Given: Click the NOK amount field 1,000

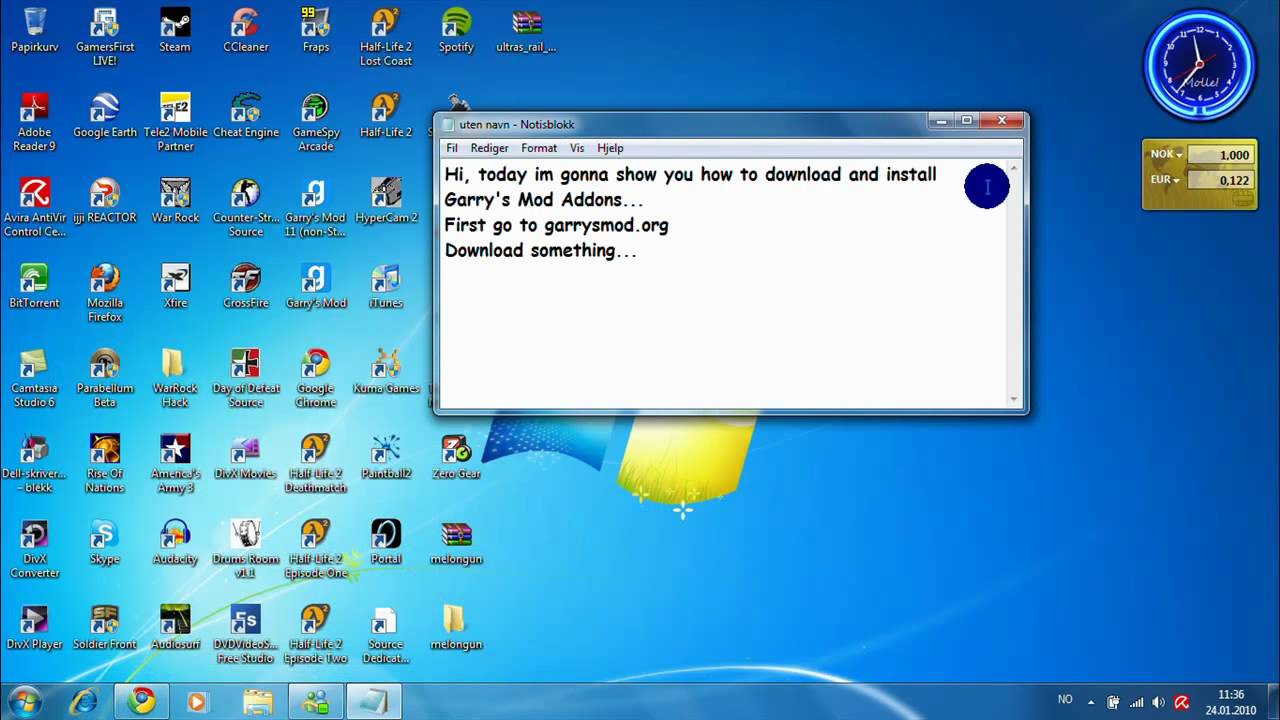Looking at the screenshot, I should (x=1220, y=155).
